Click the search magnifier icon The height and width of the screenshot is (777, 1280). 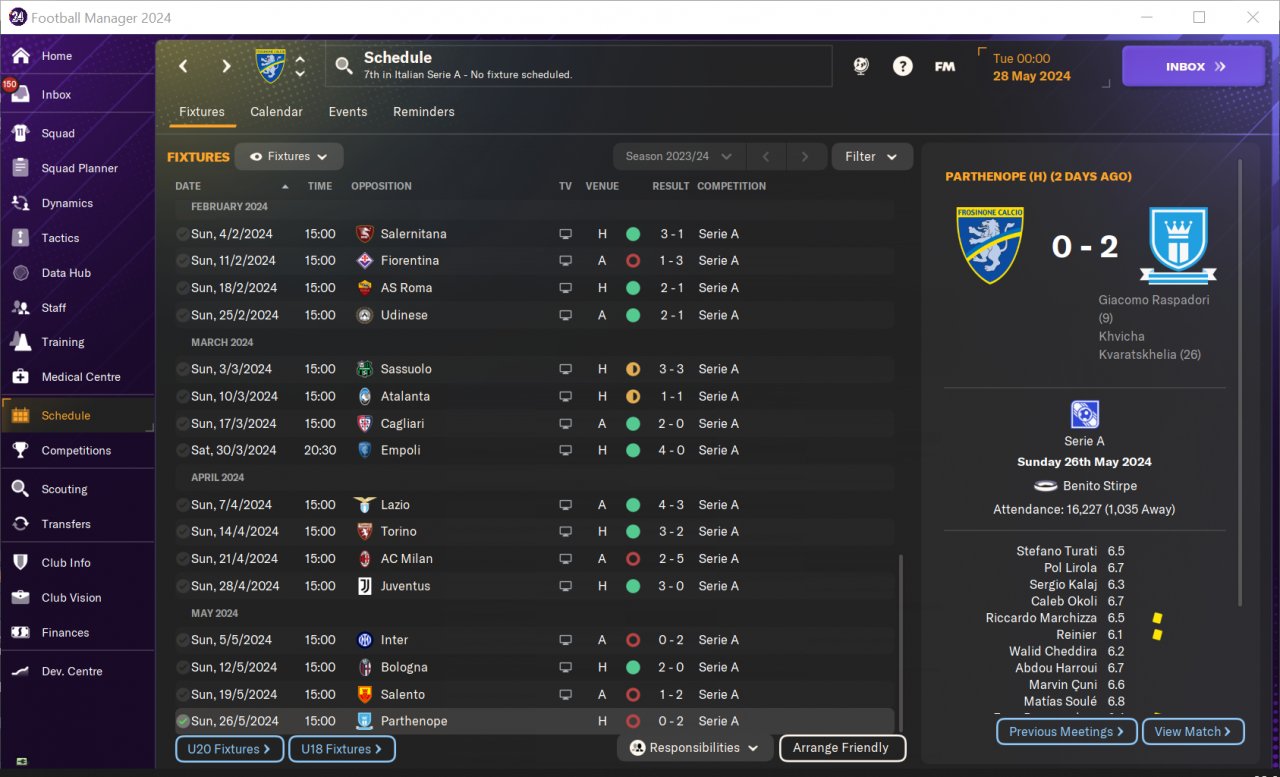344,66
